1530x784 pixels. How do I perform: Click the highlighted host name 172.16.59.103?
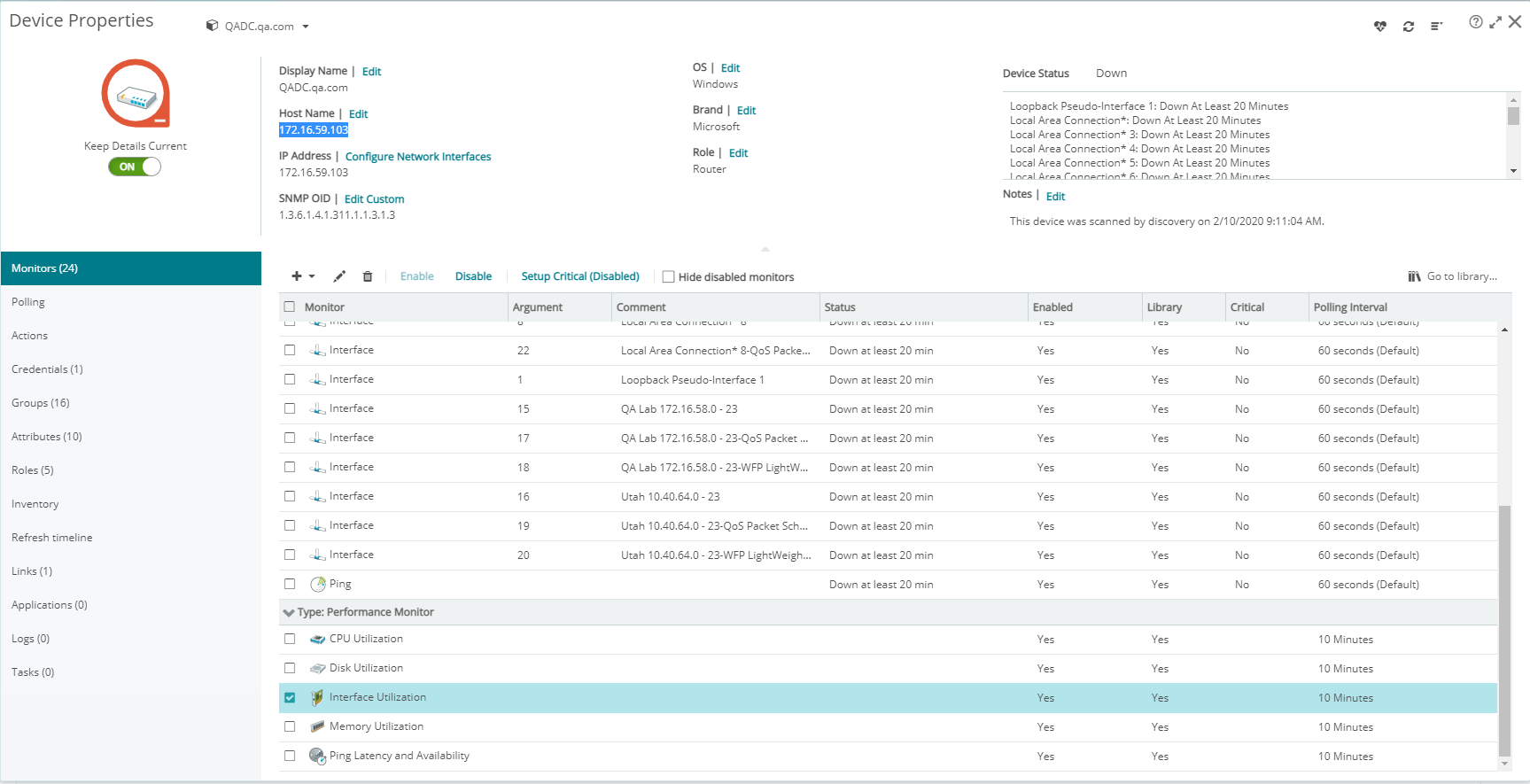[314, 130]
